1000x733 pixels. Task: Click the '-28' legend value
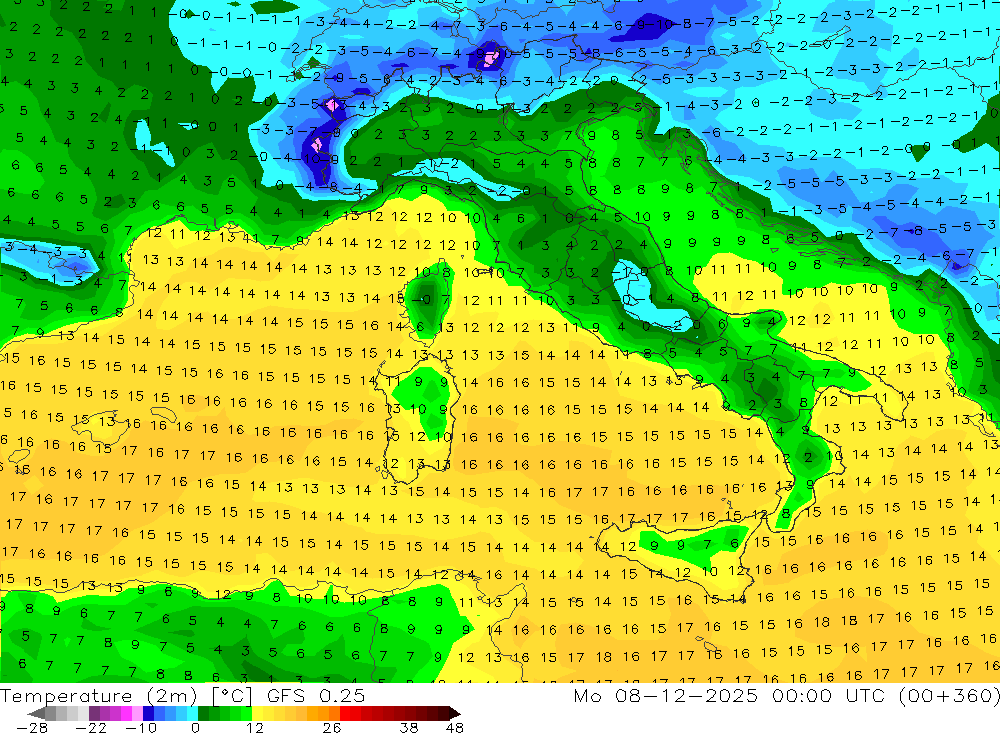pos(32,727)
